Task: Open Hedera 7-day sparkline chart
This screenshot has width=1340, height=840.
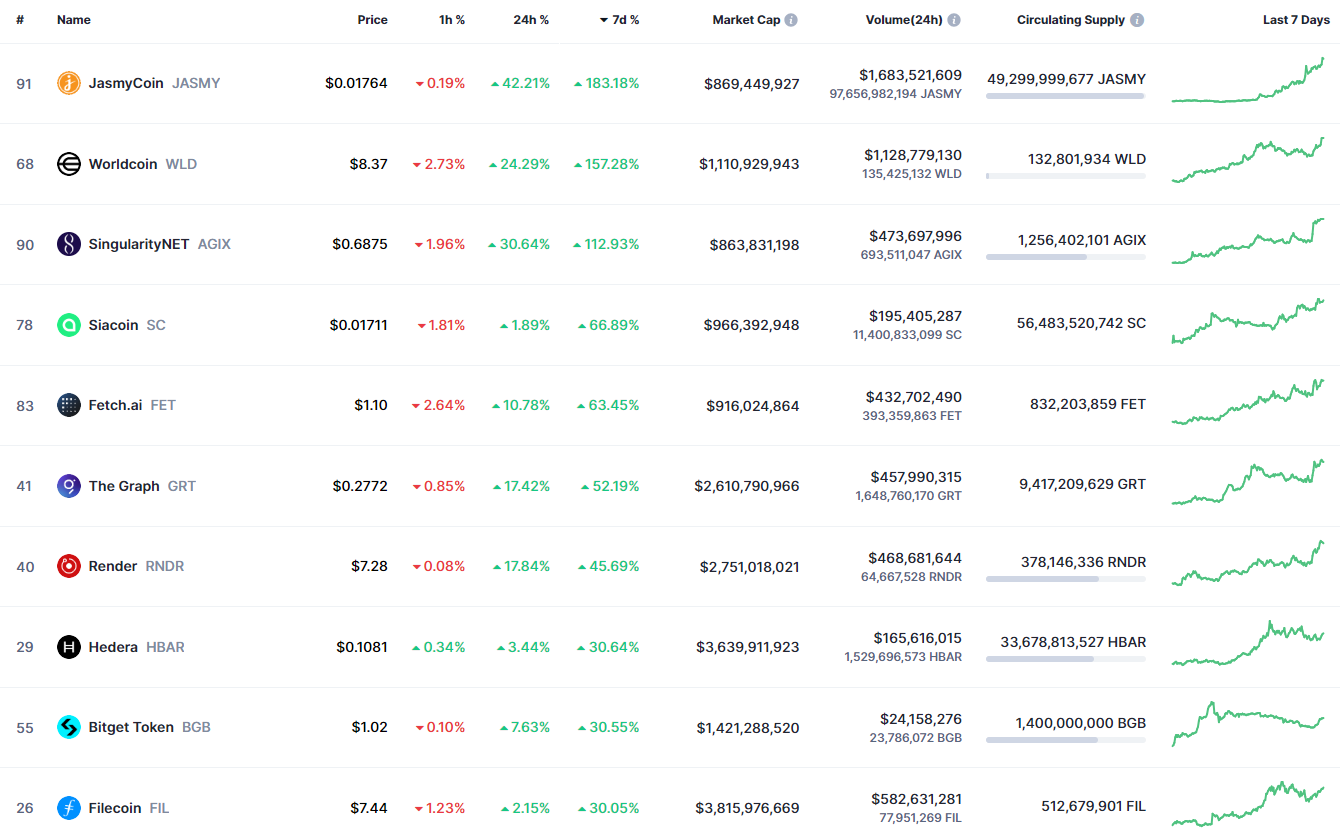Action: [x=1248, y=643]
